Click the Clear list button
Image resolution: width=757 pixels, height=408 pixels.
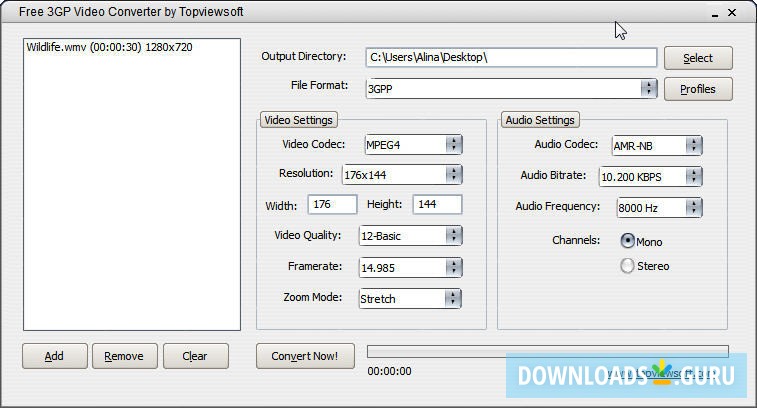[x=196, y=356]
